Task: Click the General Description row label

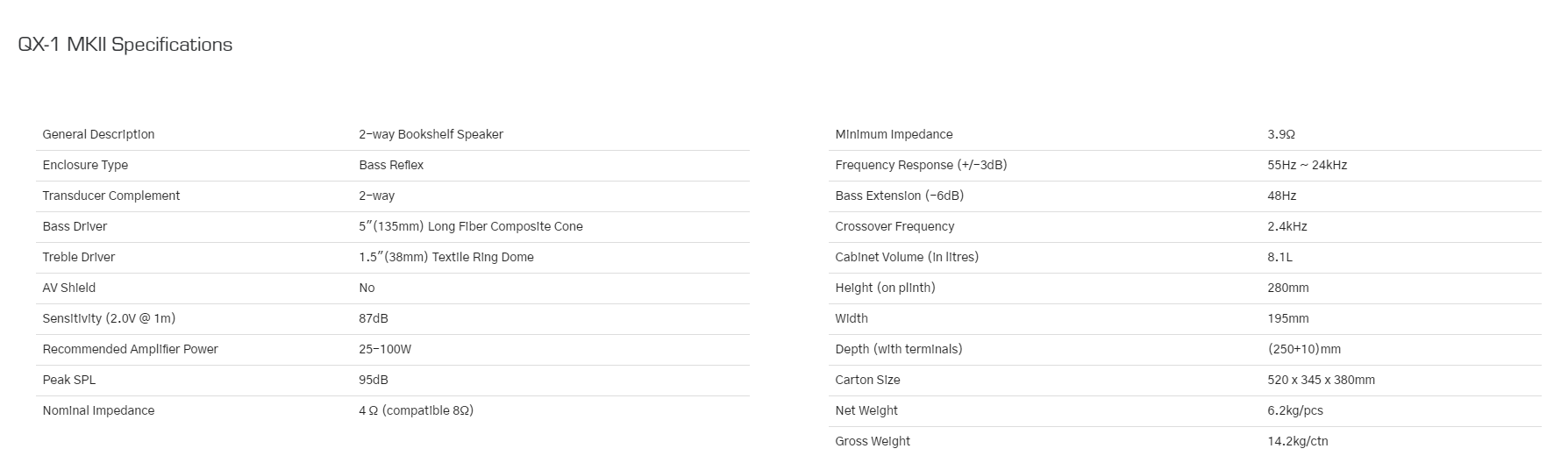Action: (98, 134)
